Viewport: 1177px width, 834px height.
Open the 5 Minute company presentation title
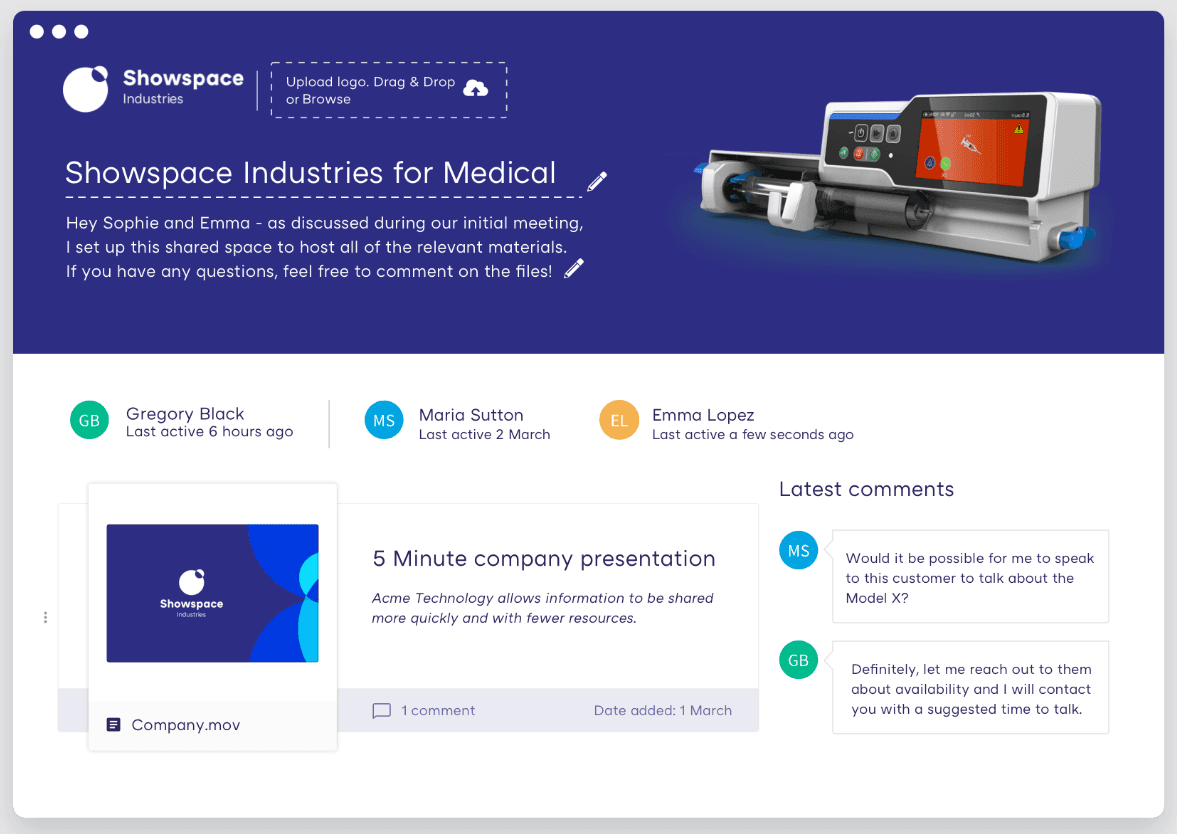(544, 559)
